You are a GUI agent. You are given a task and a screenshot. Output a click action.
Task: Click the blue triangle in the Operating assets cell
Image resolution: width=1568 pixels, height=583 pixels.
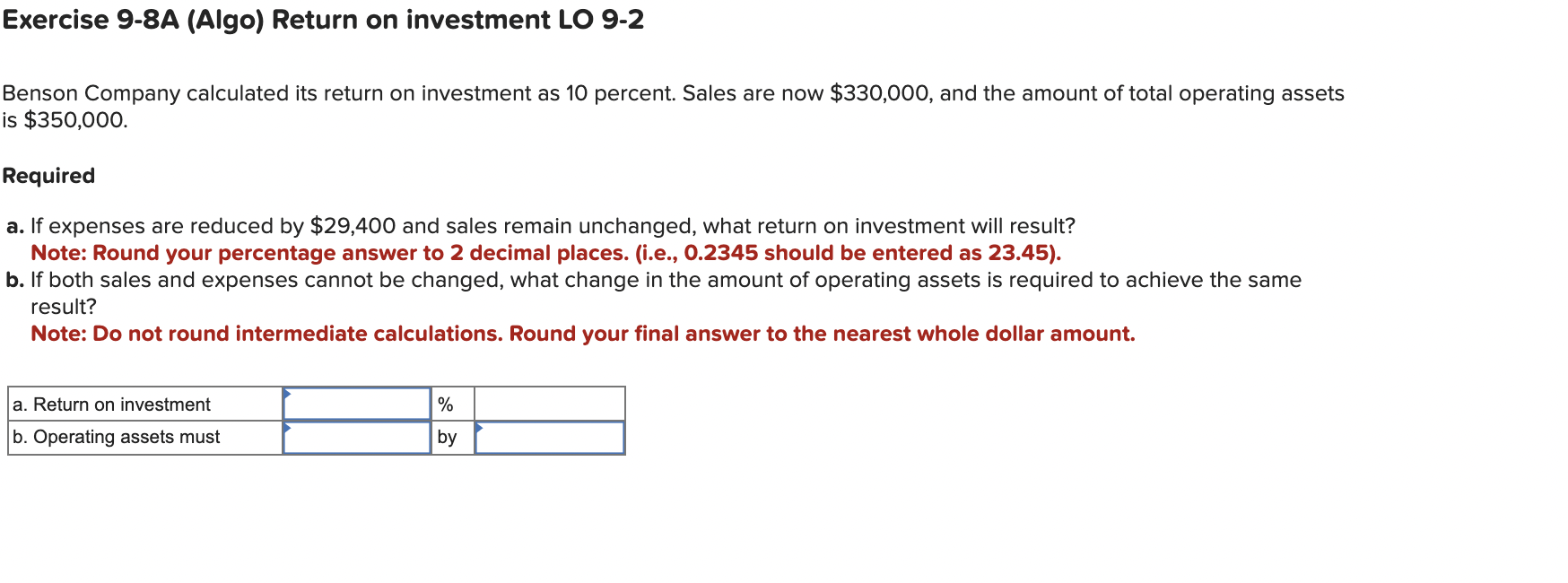point(288,427)
